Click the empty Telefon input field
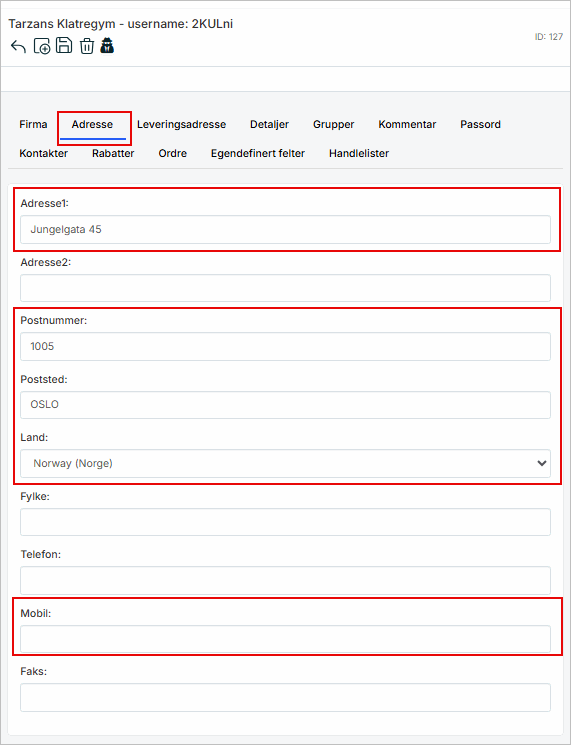Viewport: 571px width, 745px height. point(286,580)
